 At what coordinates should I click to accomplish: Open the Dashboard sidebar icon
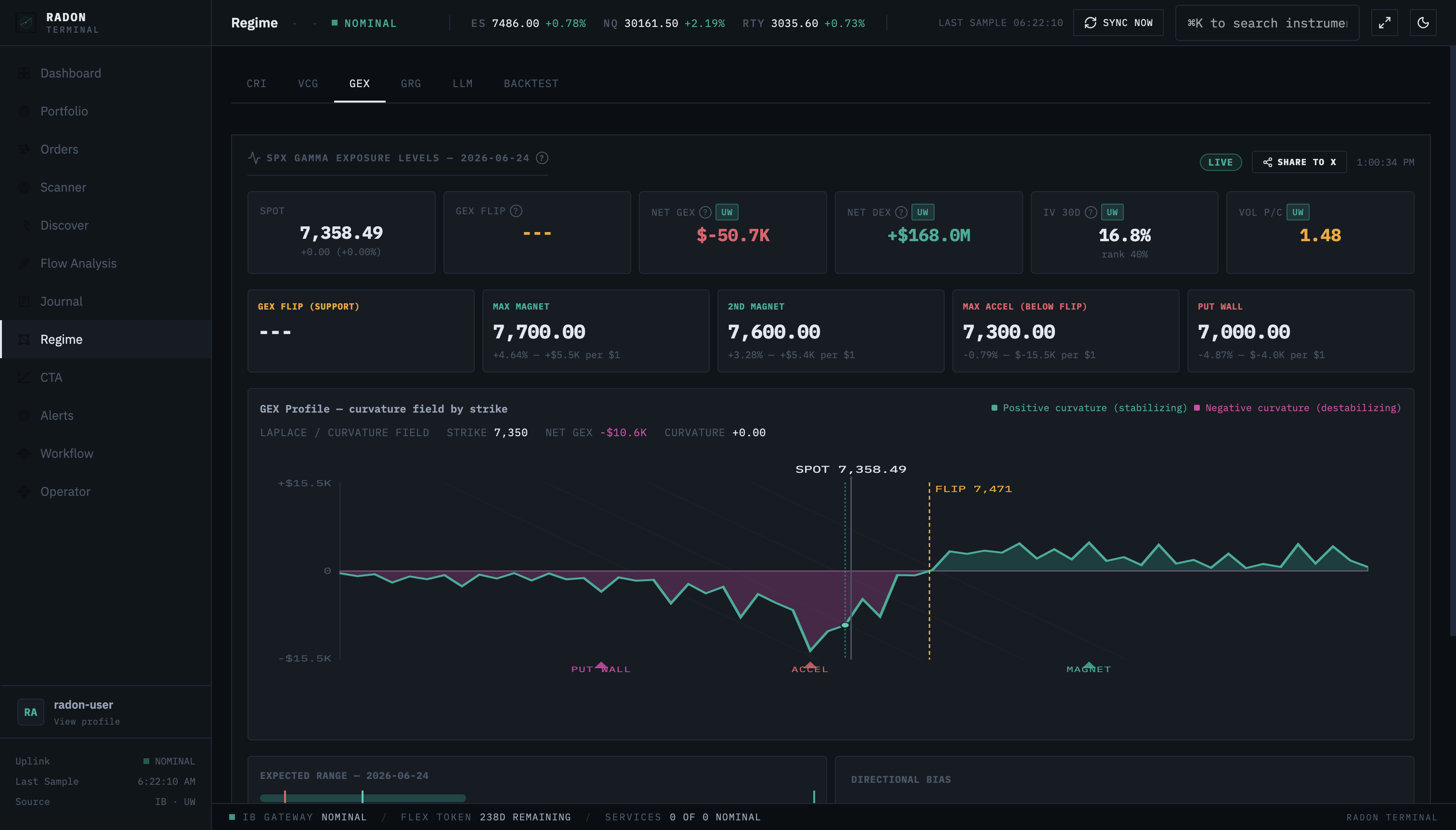tap(24, 73)
